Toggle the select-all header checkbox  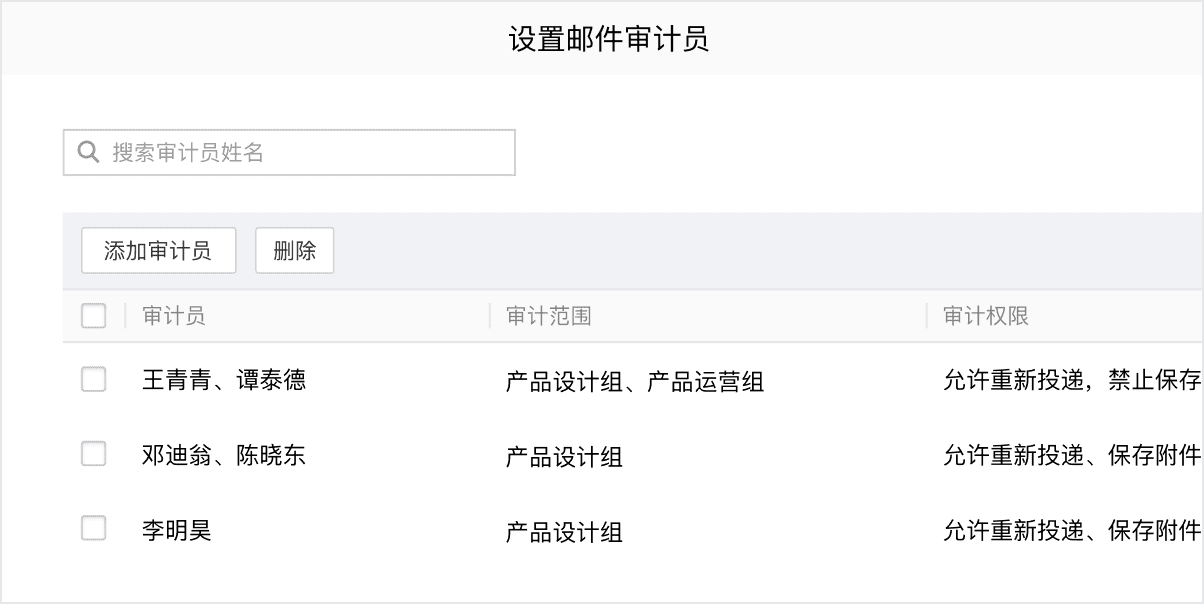93,316
